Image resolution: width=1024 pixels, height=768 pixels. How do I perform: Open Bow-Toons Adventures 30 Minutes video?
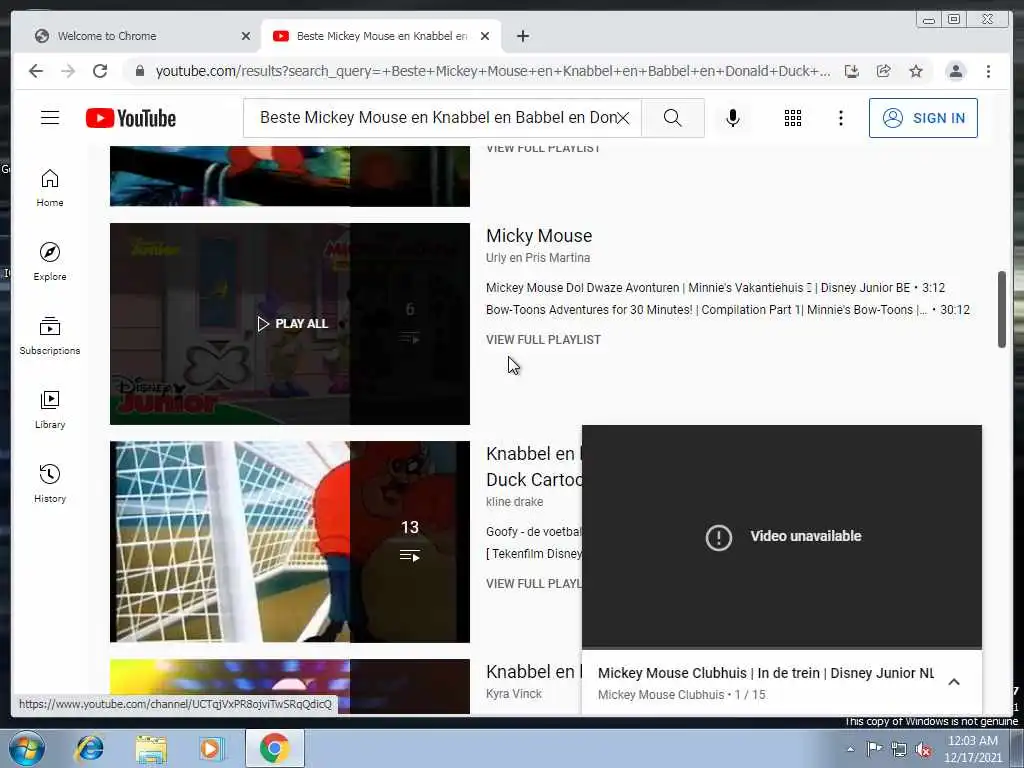[728, 310]
